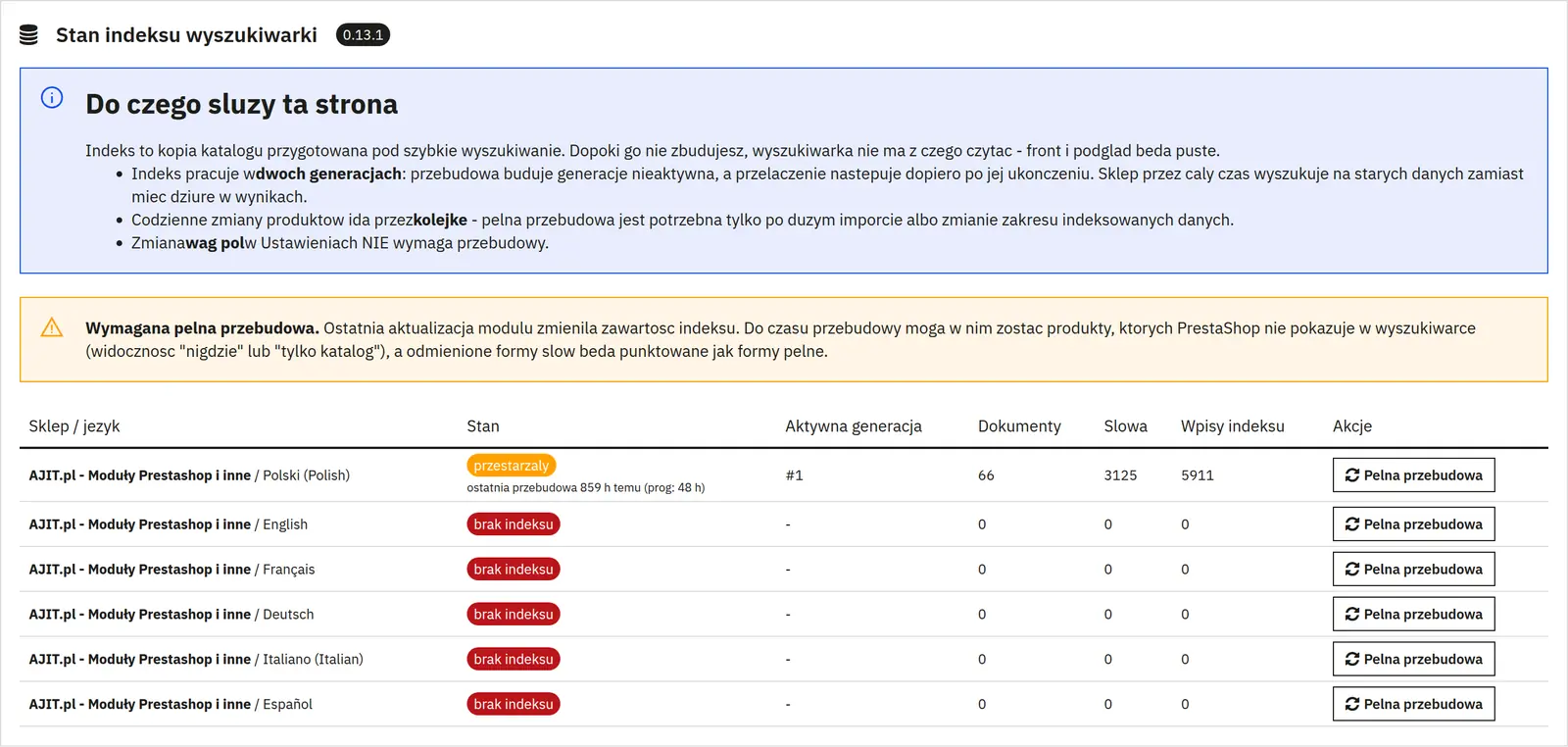Start Pelna przebudowa for Español
The image size is (1568, 747).
1413,704
